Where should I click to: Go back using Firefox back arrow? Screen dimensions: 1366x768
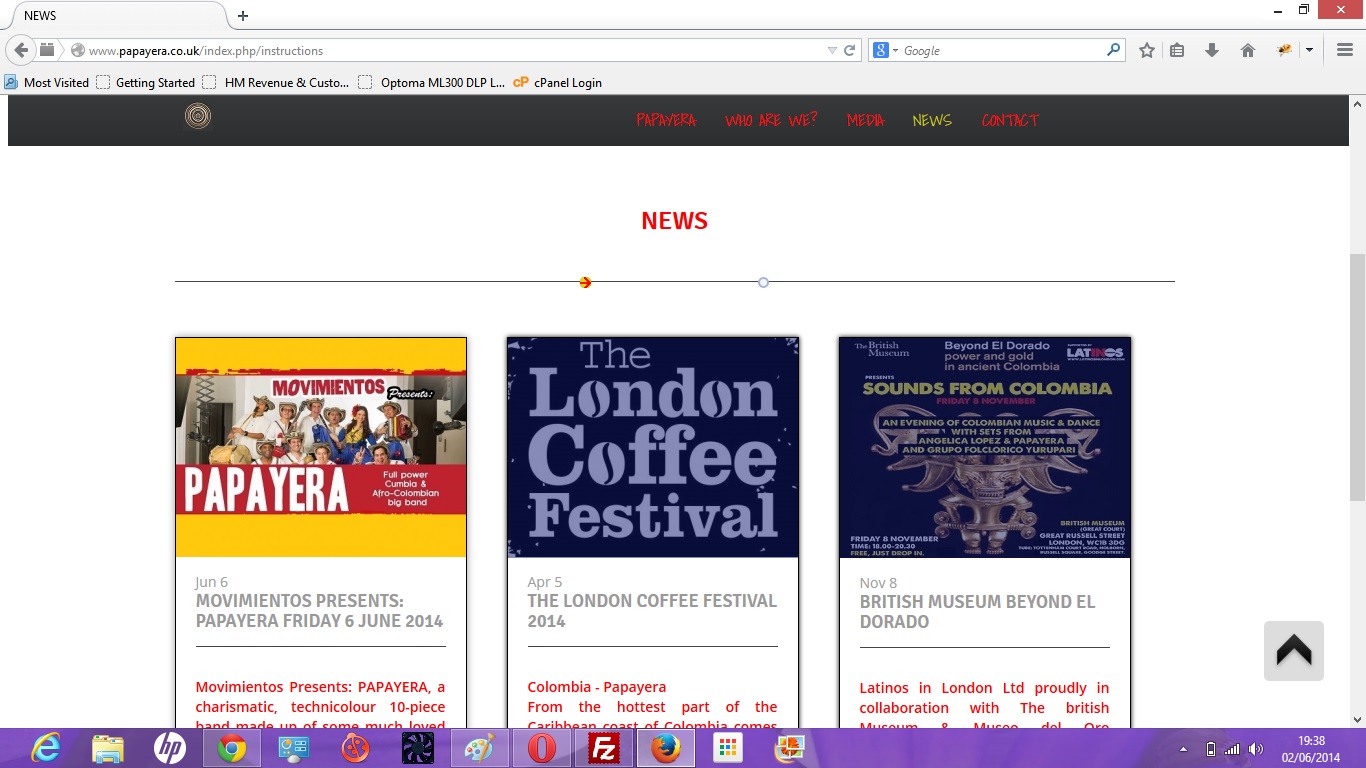tap(21, 50)
